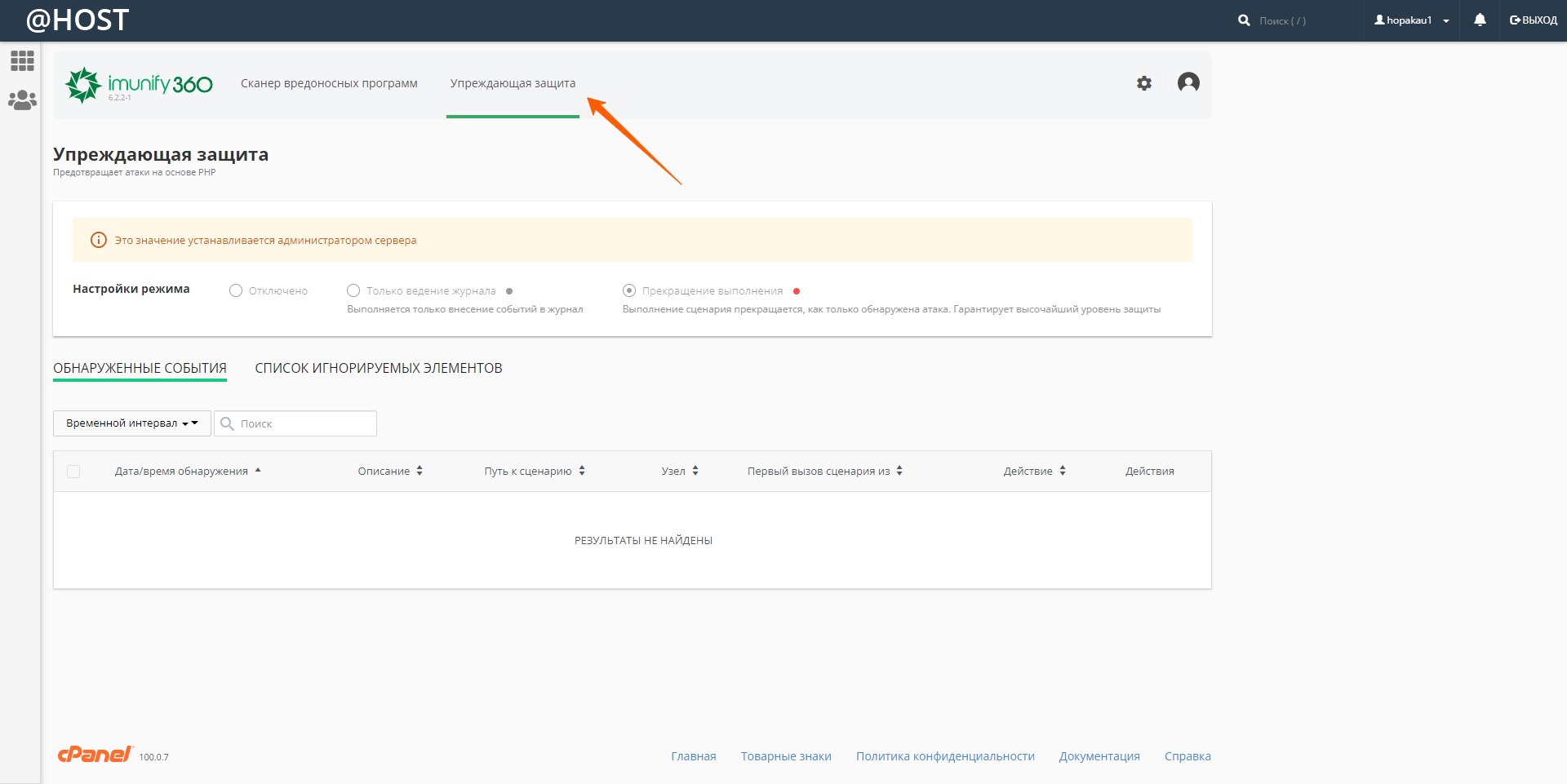Select the 'Отключено' mode radio button
1567x784 pixels.
pos(236,290)
